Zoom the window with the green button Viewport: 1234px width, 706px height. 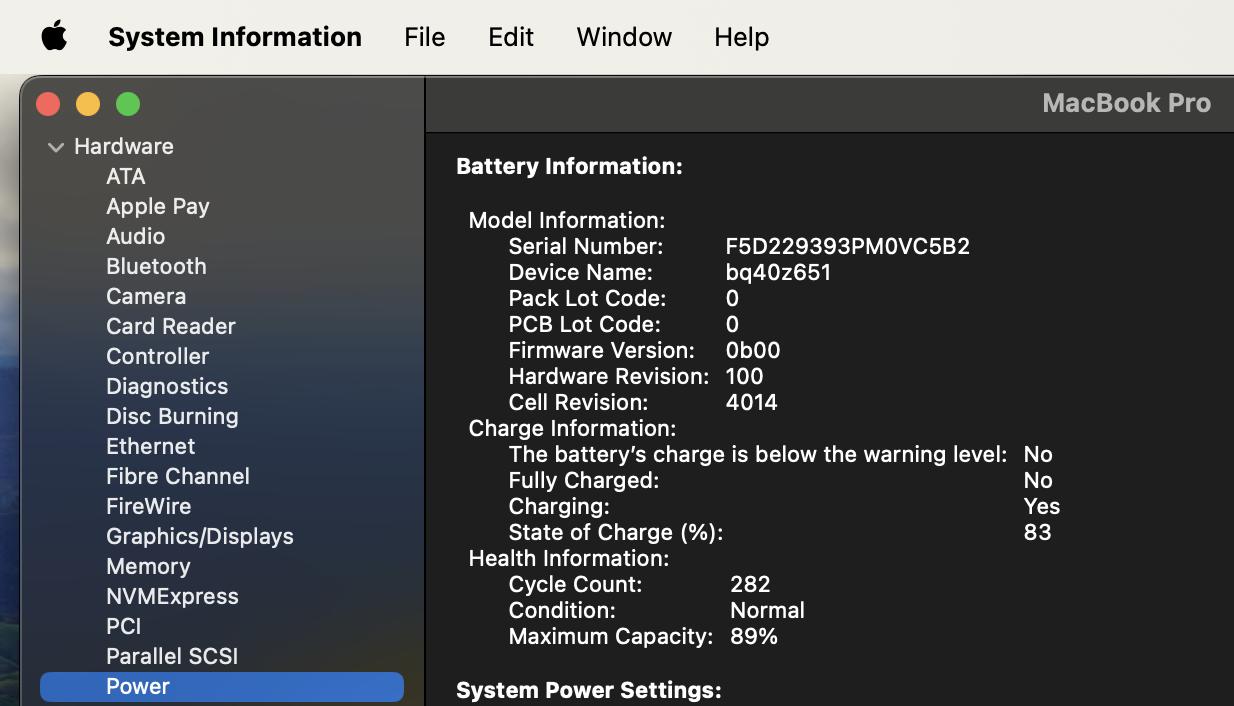tap(128, 104)
